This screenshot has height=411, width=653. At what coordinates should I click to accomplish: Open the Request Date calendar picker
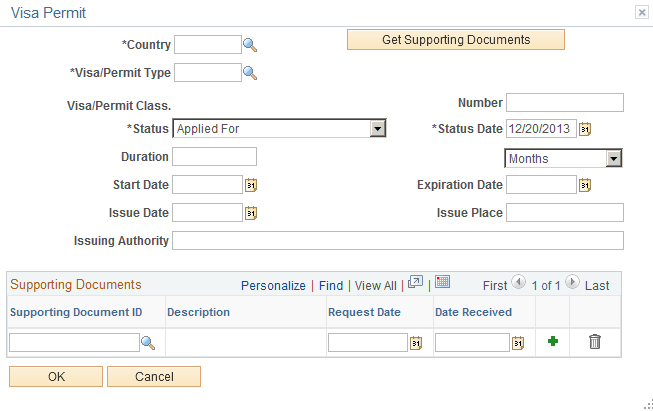click(416, 343)
